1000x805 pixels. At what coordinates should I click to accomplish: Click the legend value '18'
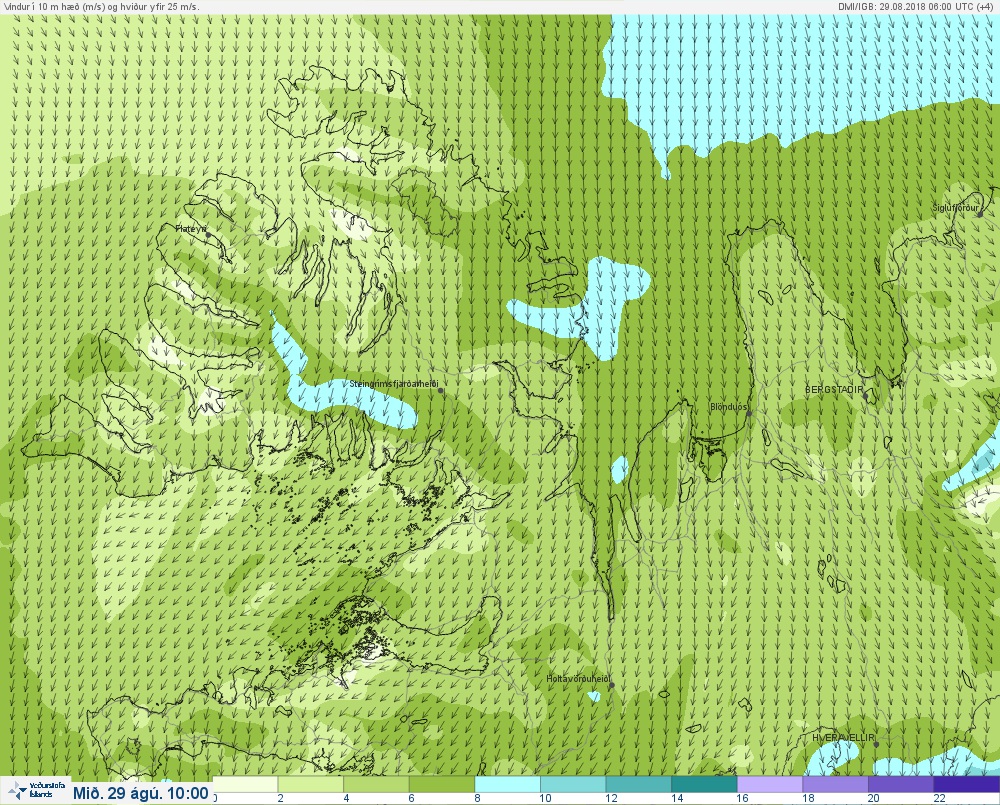click(808, 798)
